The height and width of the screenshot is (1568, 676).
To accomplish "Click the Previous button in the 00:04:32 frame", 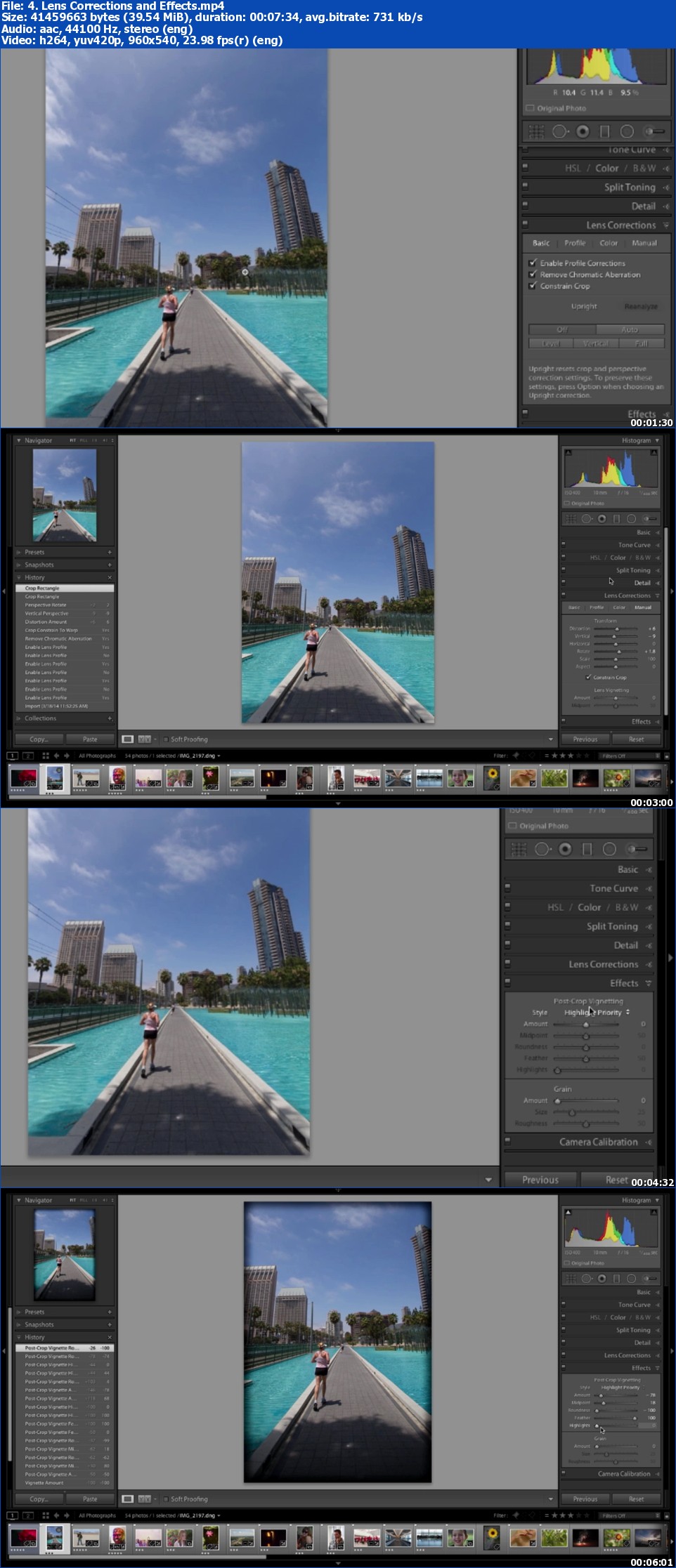I will click(x=540, y=1180).
